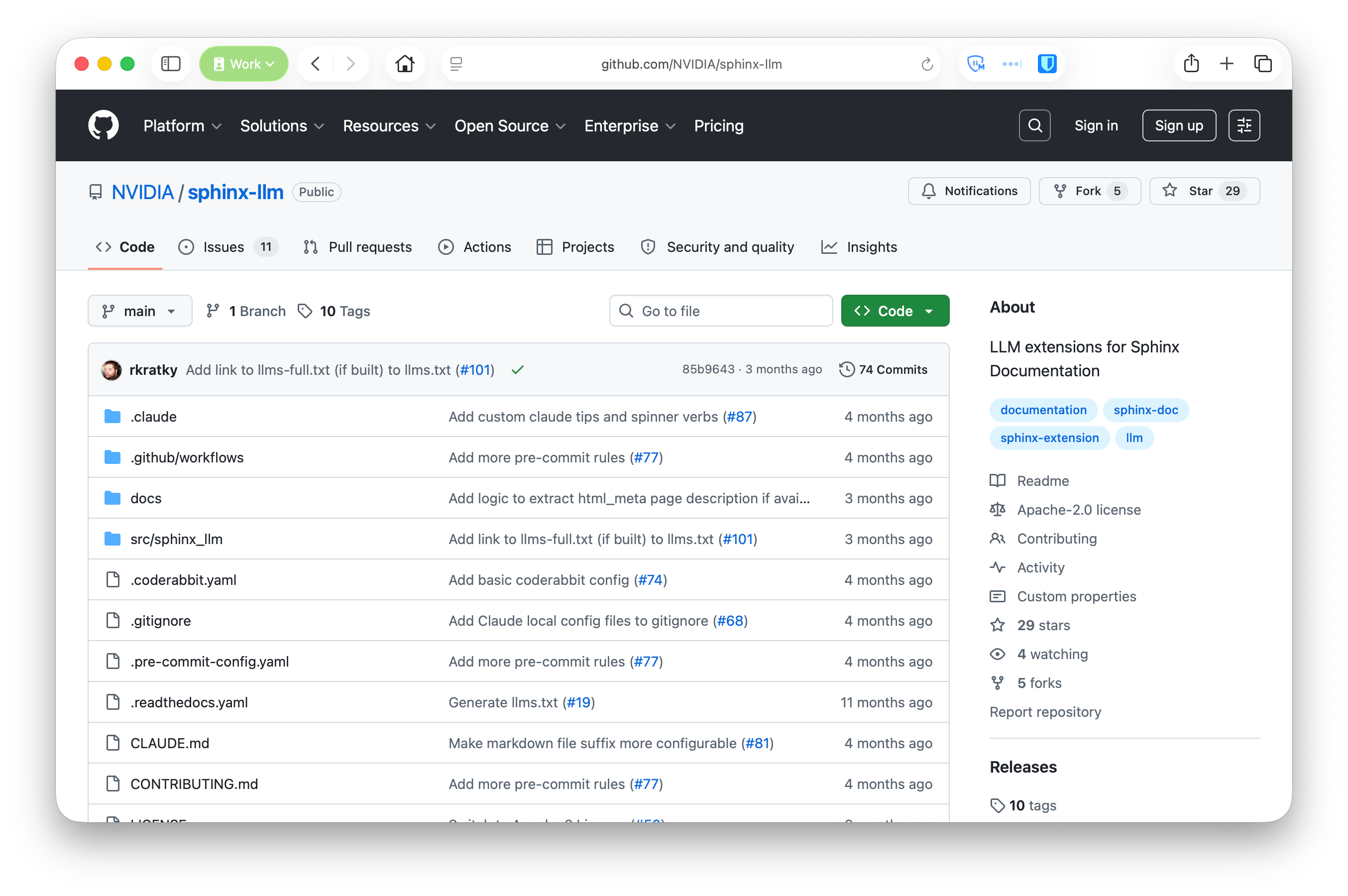The width and height of the screenshot is (1348, 896).
Task: Open the sphinx-extension topic tag
Action: pos(1049,438)
